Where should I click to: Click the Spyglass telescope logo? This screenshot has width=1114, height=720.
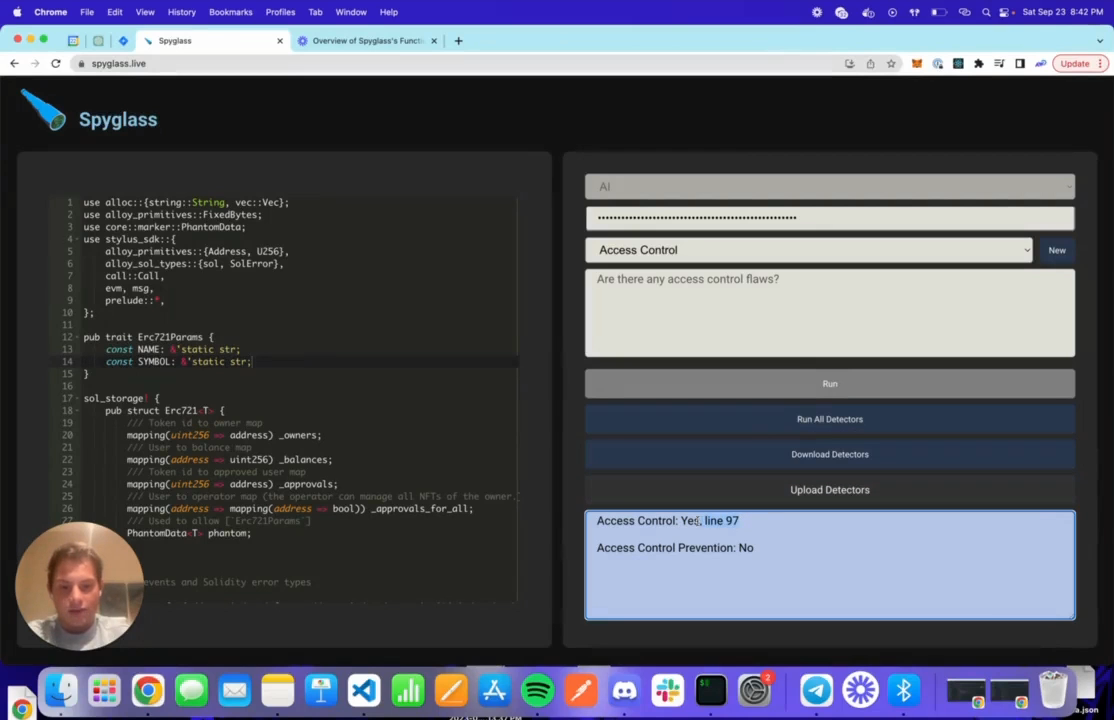tap(43, 110)
